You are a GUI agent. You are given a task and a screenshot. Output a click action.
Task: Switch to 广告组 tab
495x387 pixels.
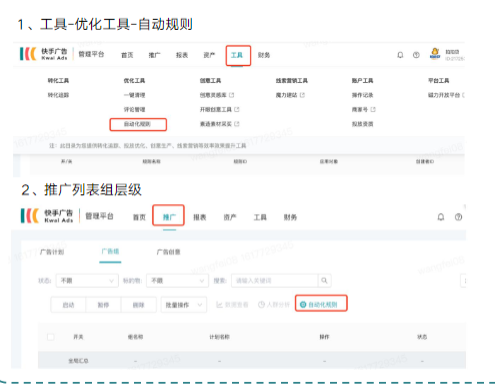[x=110, y=252]
